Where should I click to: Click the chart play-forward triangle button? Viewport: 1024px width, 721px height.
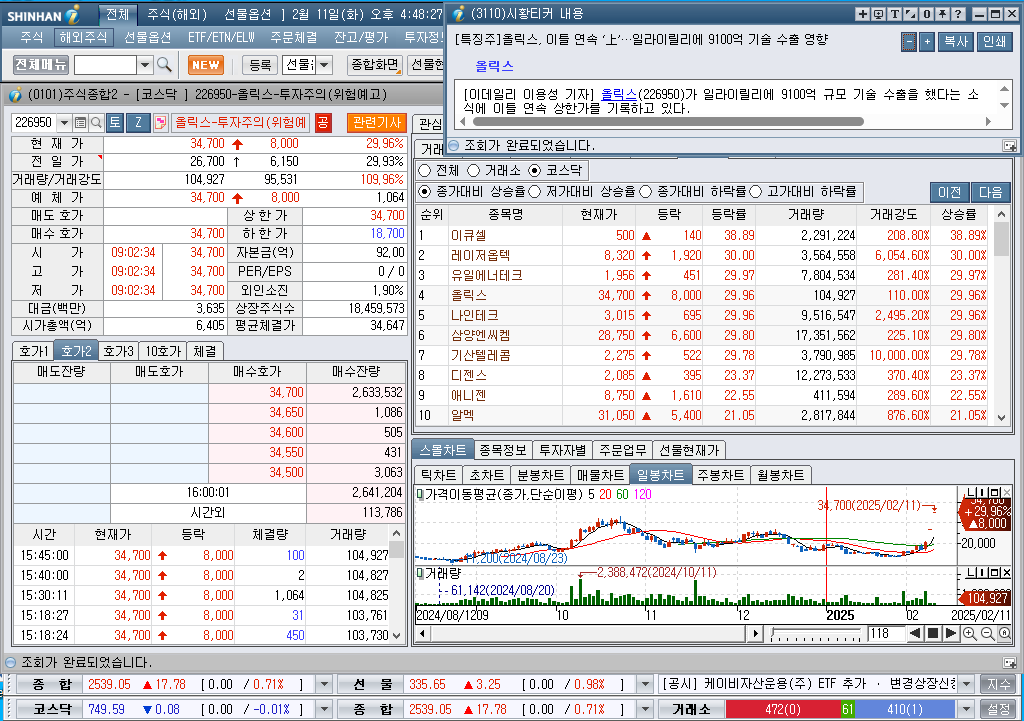[x=951, y=633]
